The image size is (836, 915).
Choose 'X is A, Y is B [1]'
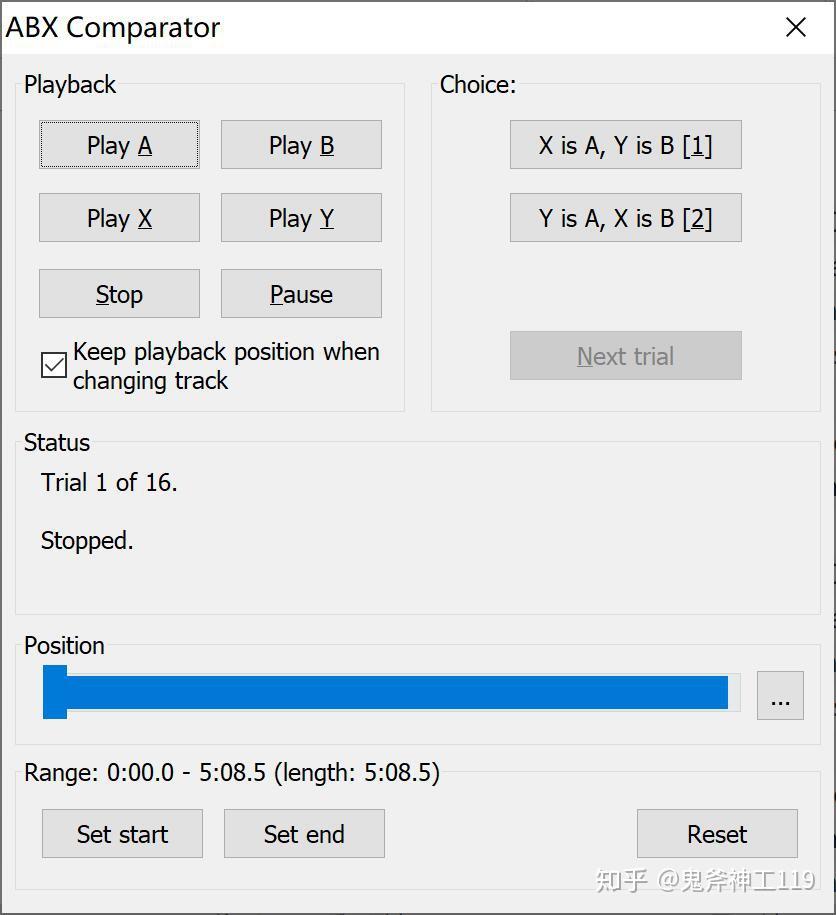625,146
